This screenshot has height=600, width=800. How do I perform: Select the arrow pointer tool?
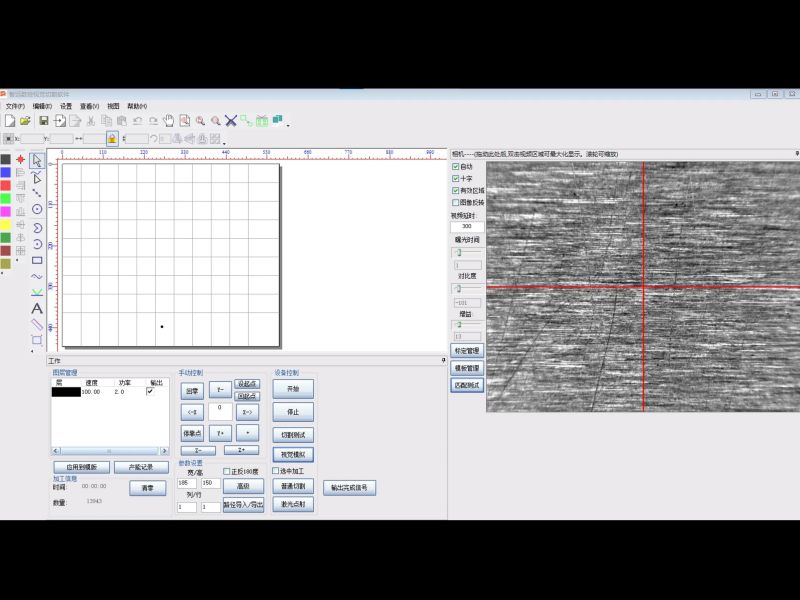[37, 160]
